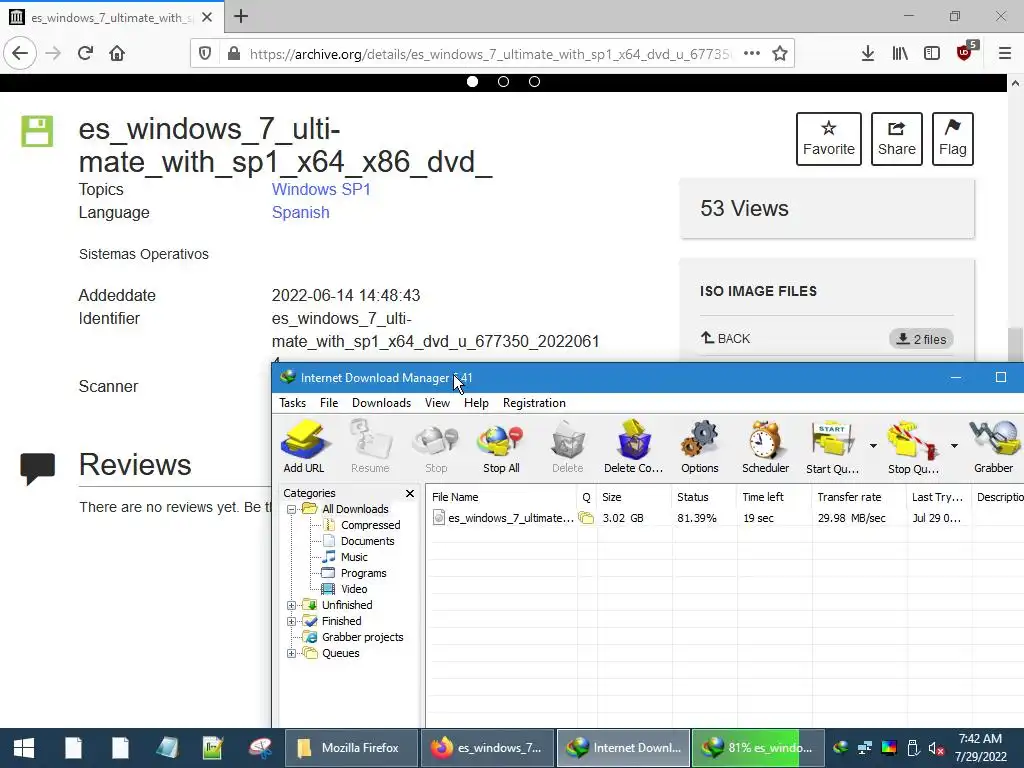Open the Spanish language link

(x=300, y=213)
